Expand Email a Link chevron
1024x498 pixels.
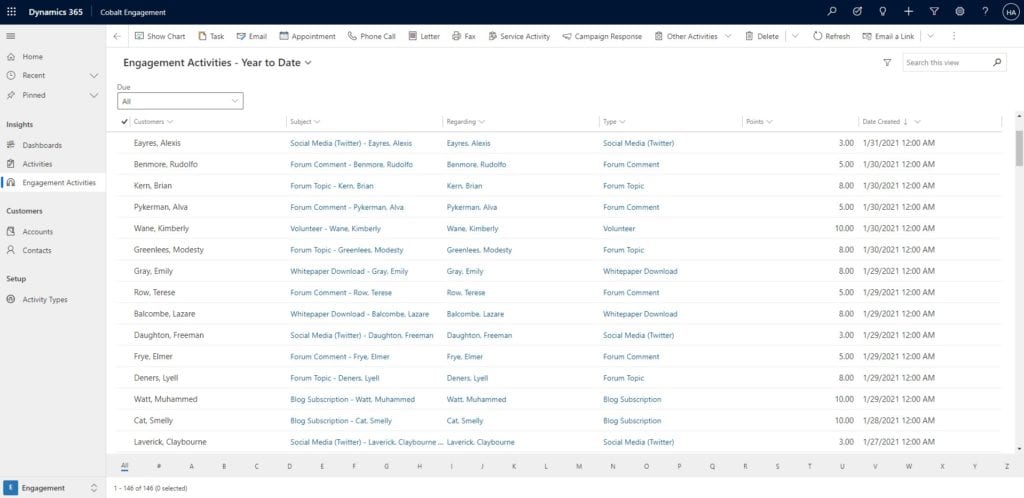[x=931, y=37]
